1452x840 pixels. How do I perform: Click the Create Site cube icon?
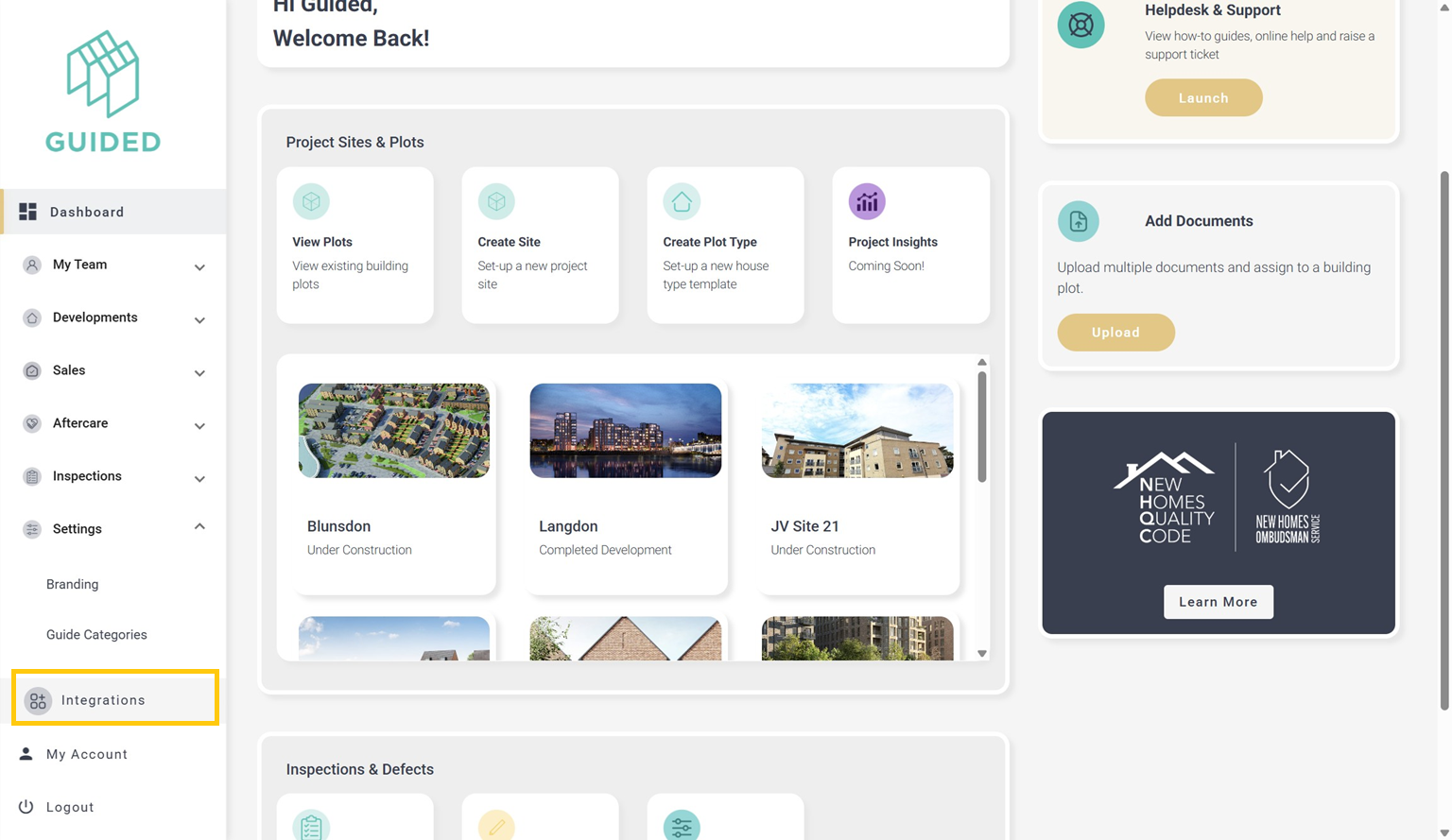pyautogui.click(x=496, y=201)
